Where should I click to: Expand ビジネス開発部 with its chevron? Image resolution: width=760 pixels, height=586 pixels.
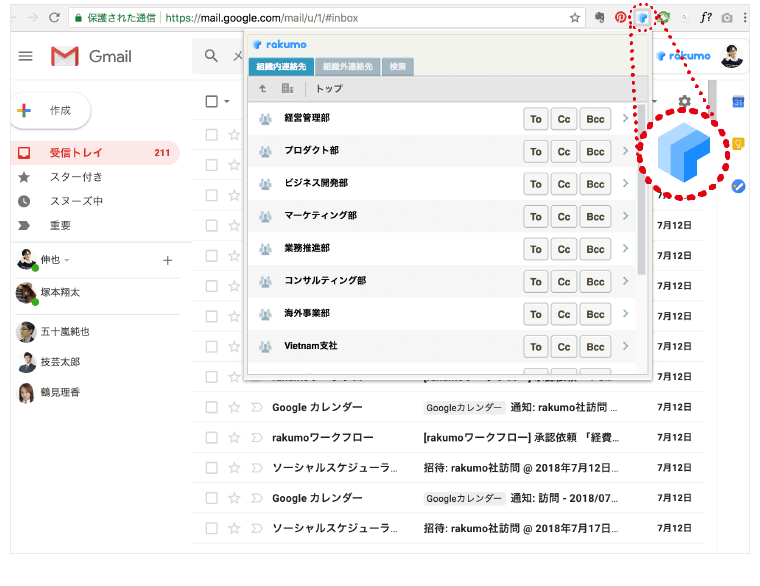tap(625, 183)
